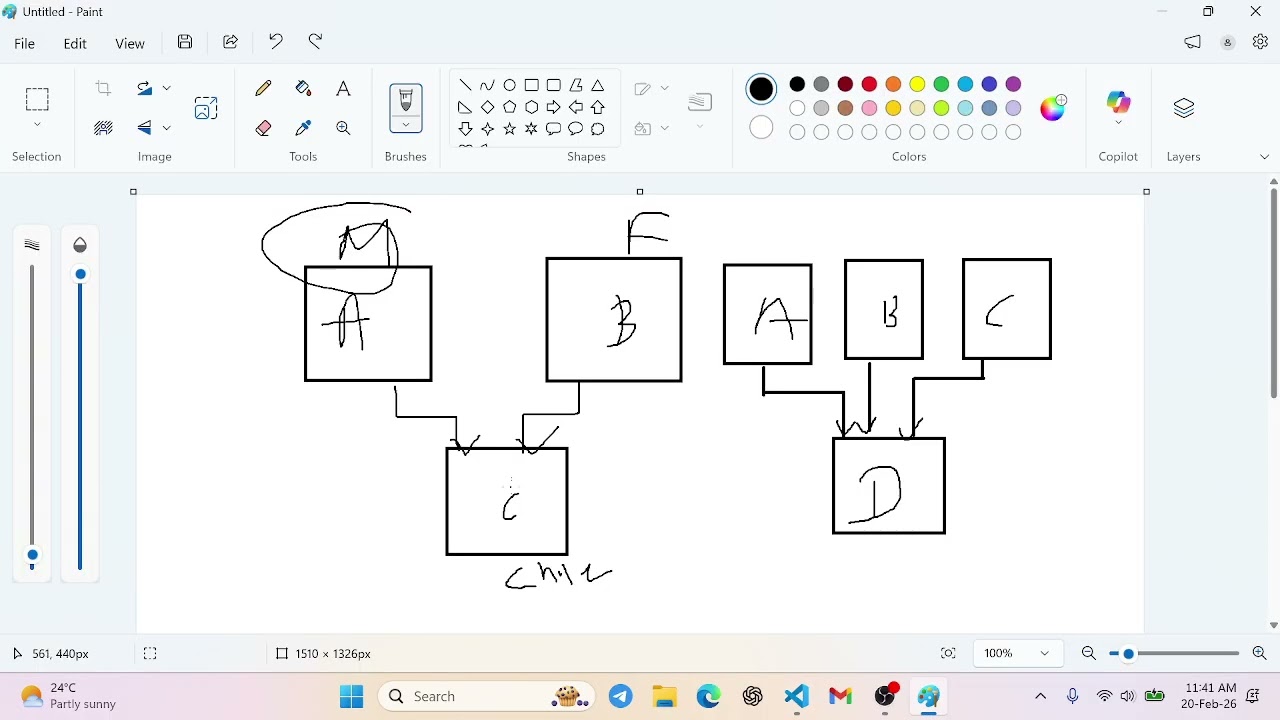Click the taskbar Search box
This screenshot has height=720, width=1280.
(487, 697)
